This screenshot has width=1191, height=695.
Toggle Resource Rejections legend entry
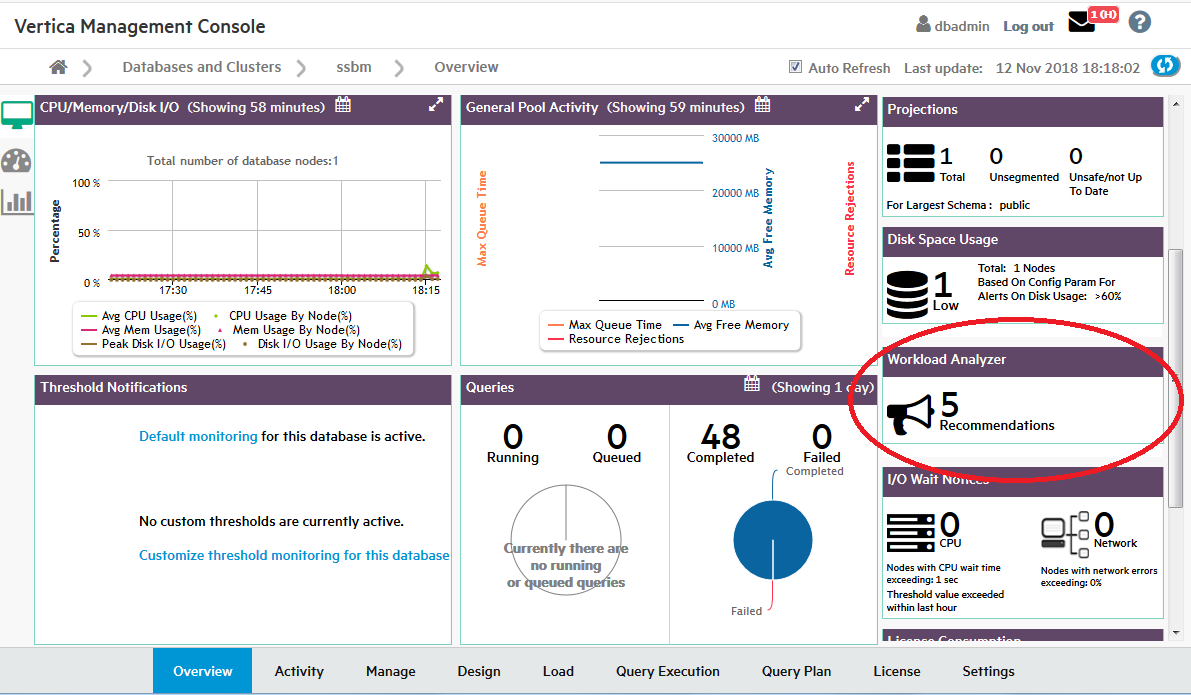(x=616, y=340)
